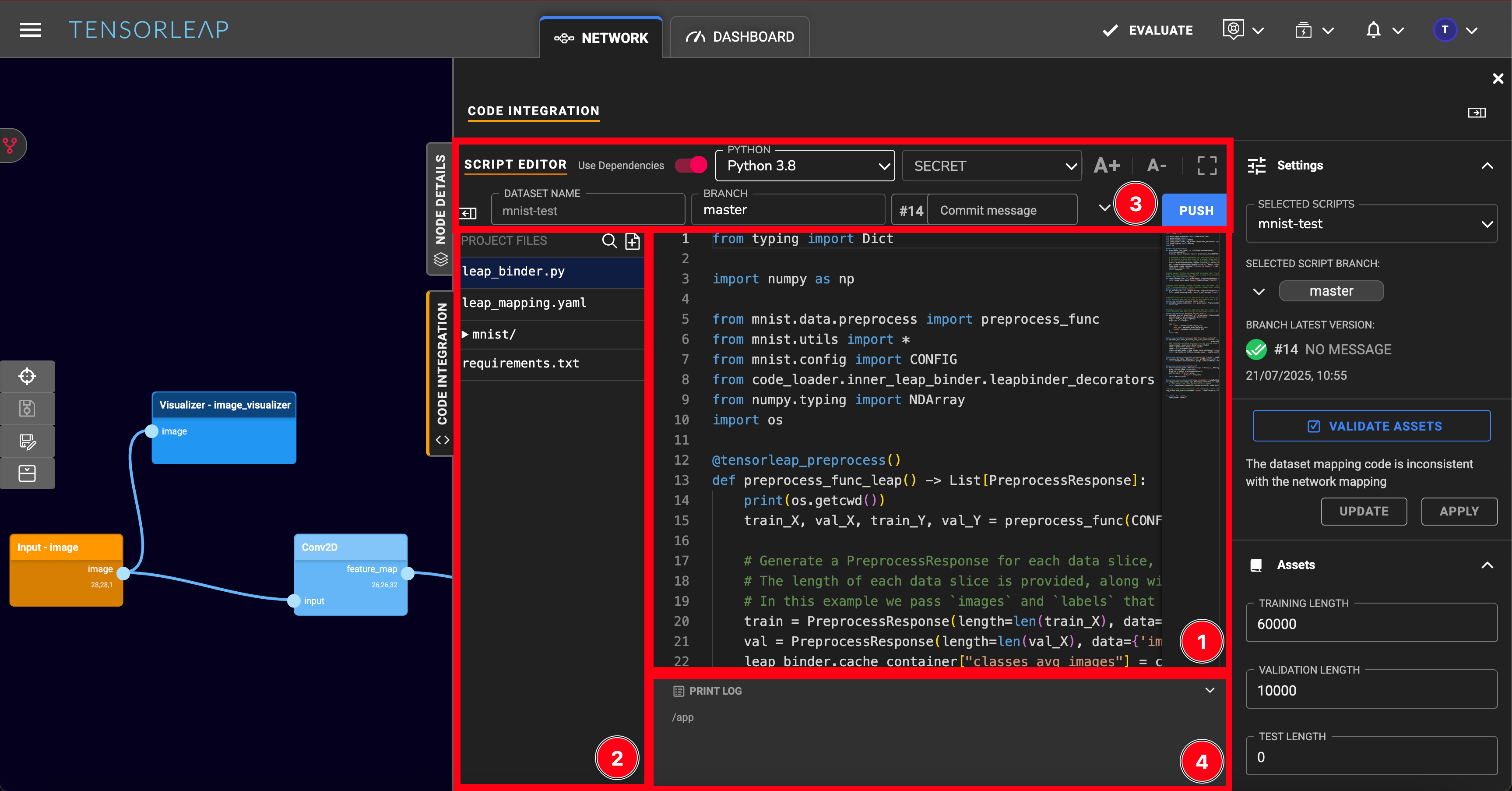Switch to the Dashboard tab
The width and height of the screenshot is (1512, 791).
click(x=739, y=37)
